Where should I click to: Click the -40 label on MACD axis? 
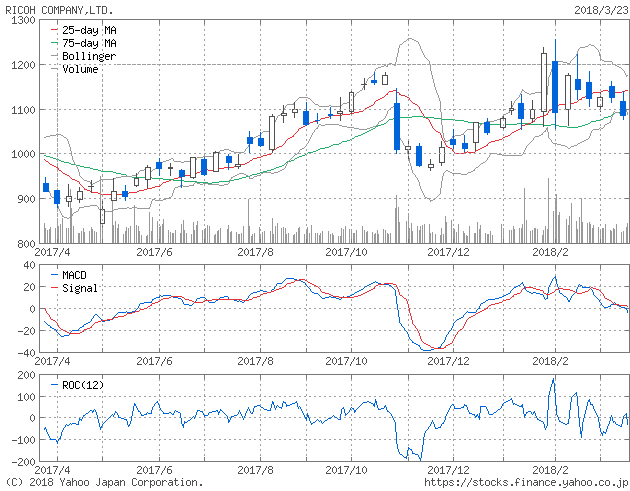(x=21, y=352)
